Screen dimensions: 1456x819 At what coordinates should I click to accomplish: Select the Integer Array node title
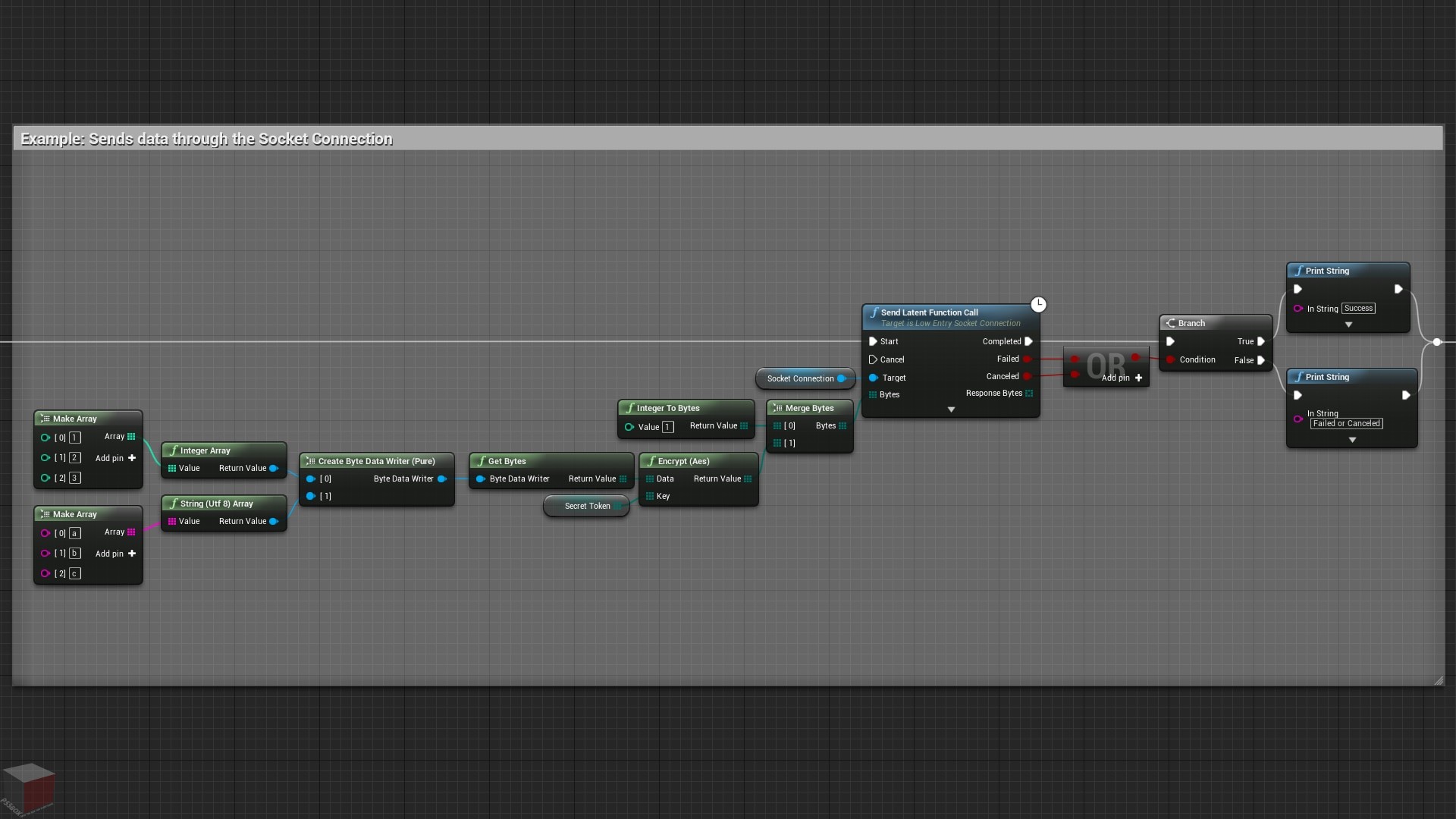tap(205, 450)
